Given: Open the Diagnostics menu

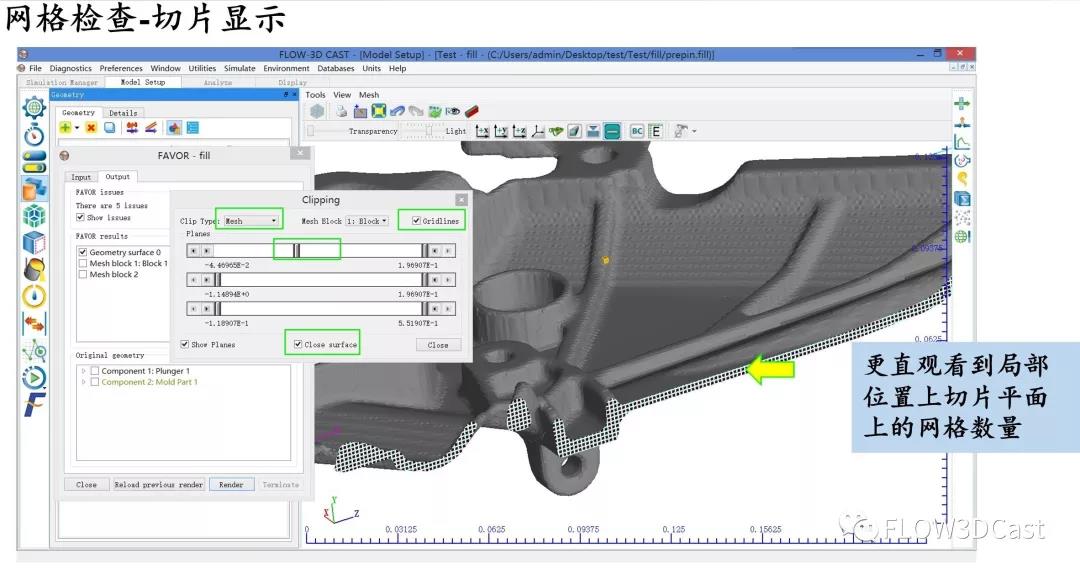Looking at the screenshot, I should tap(70, 69).
